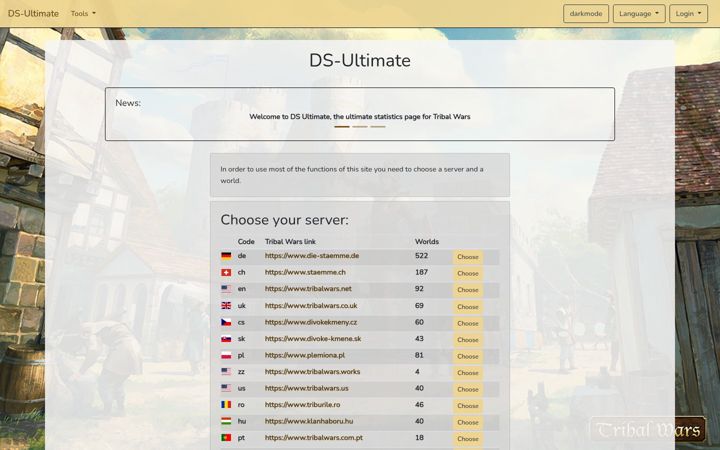Click the worlds count 81
Screen dimensions: 720x450
(419, 355)
